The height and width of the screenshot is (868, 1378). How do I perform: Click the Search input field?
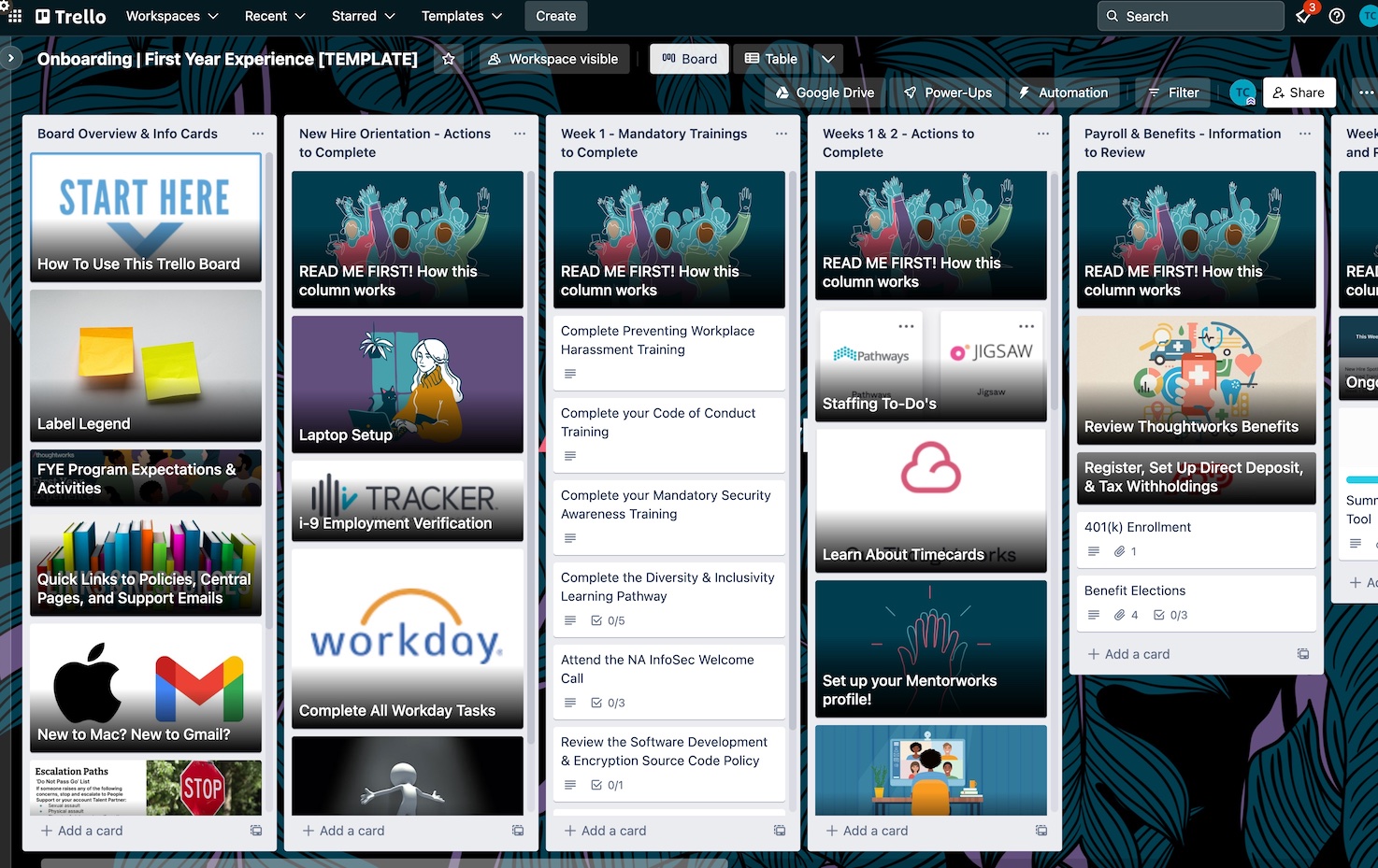(x=1190, y=16)
